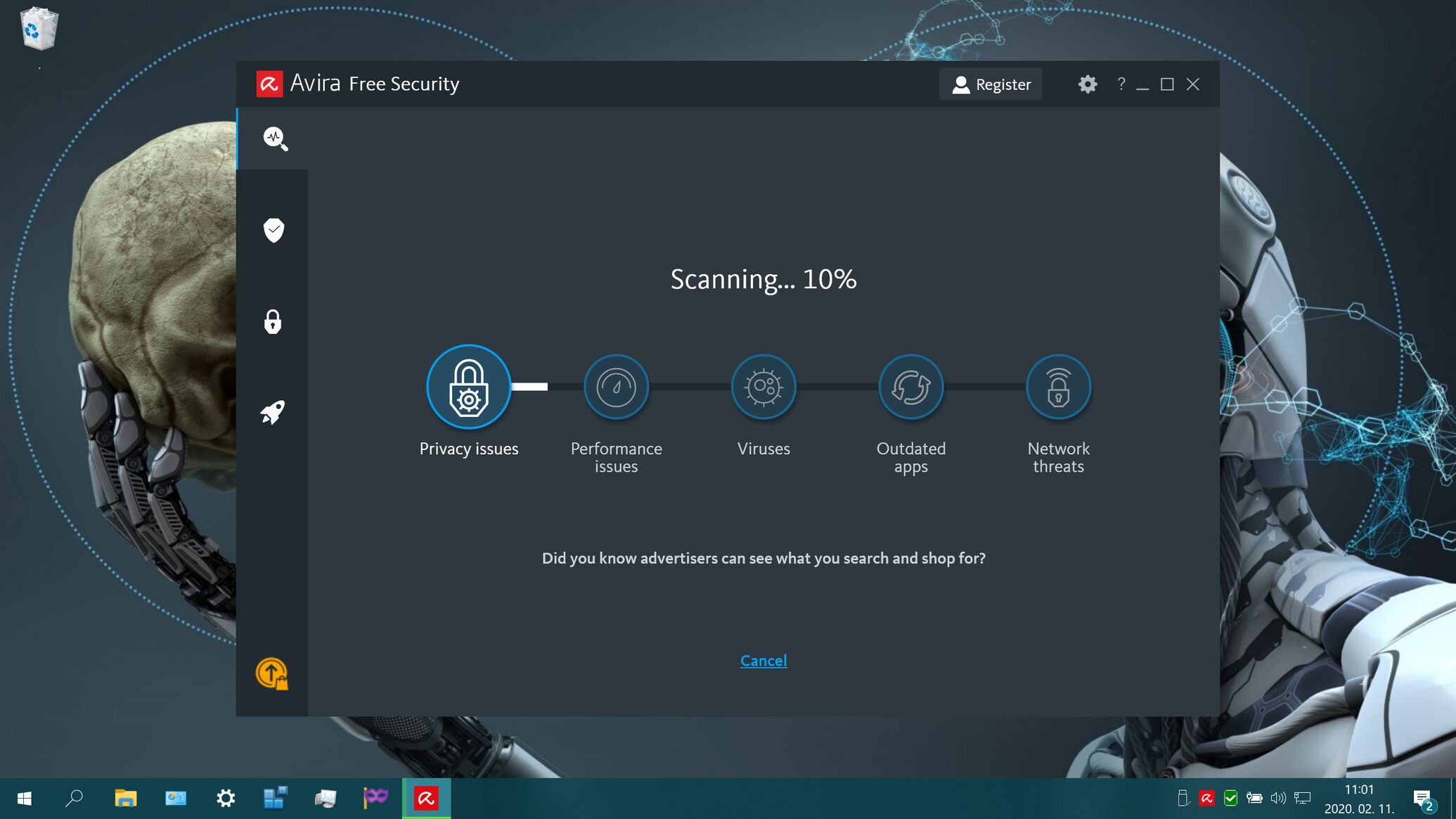Open the Windows Start menu
The width and height of the screenshot is (1456, 819).
[25, 799]
